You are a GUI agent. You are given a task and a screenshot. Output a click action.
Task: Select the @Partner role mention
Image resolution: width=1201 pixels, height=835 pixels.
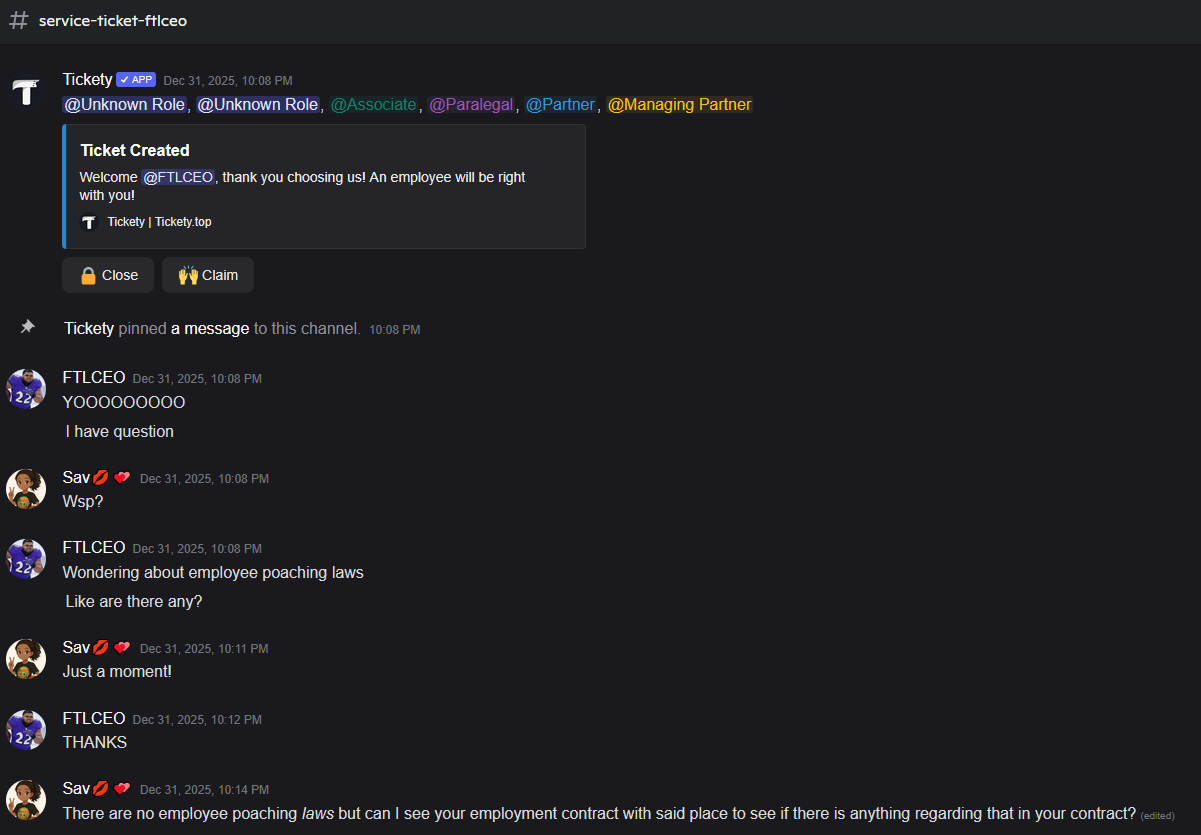click(x=560, y=105)
